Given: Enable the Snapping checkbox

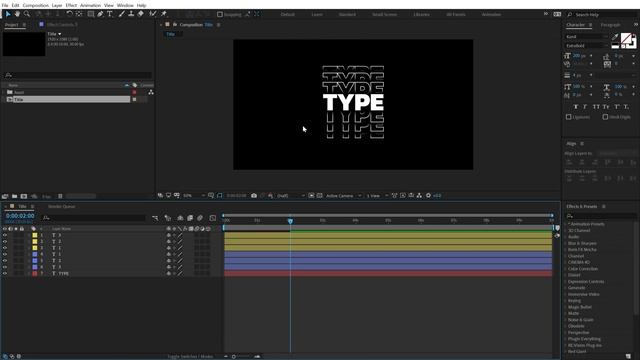Looking at the screenshot, I should coord(220,14).
